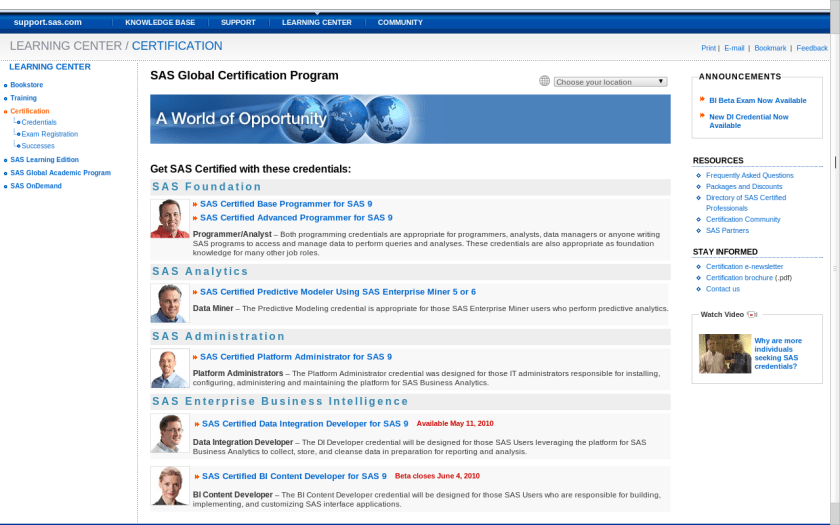This screenshot has height=525, width=840.
Task: Click the Print link at top right
Action: (x=708, y=48)
